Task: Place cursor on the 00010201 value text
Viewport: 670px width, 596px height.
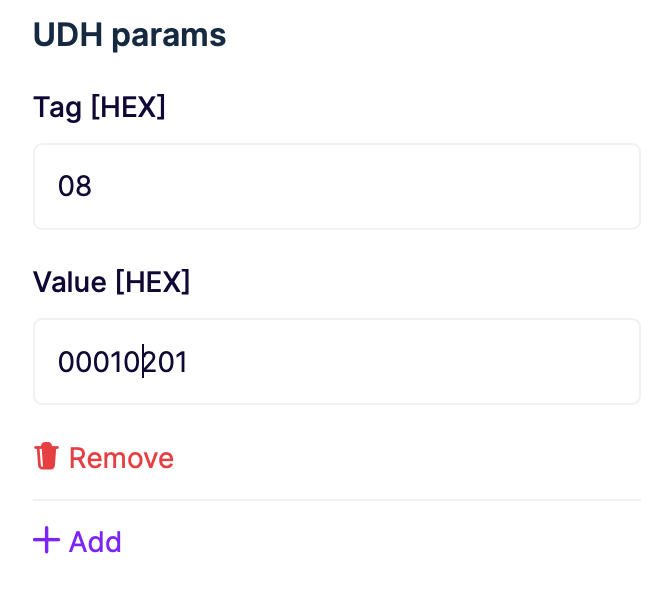Action: [123, 362]
